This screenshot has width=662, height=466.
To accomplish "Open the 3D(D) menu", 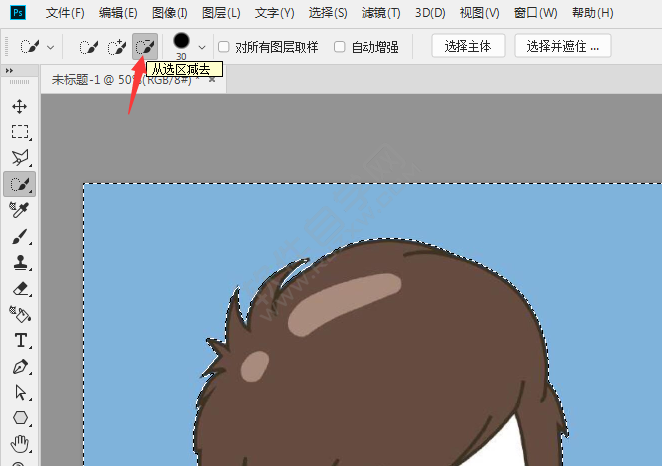I will click(430, 13).
